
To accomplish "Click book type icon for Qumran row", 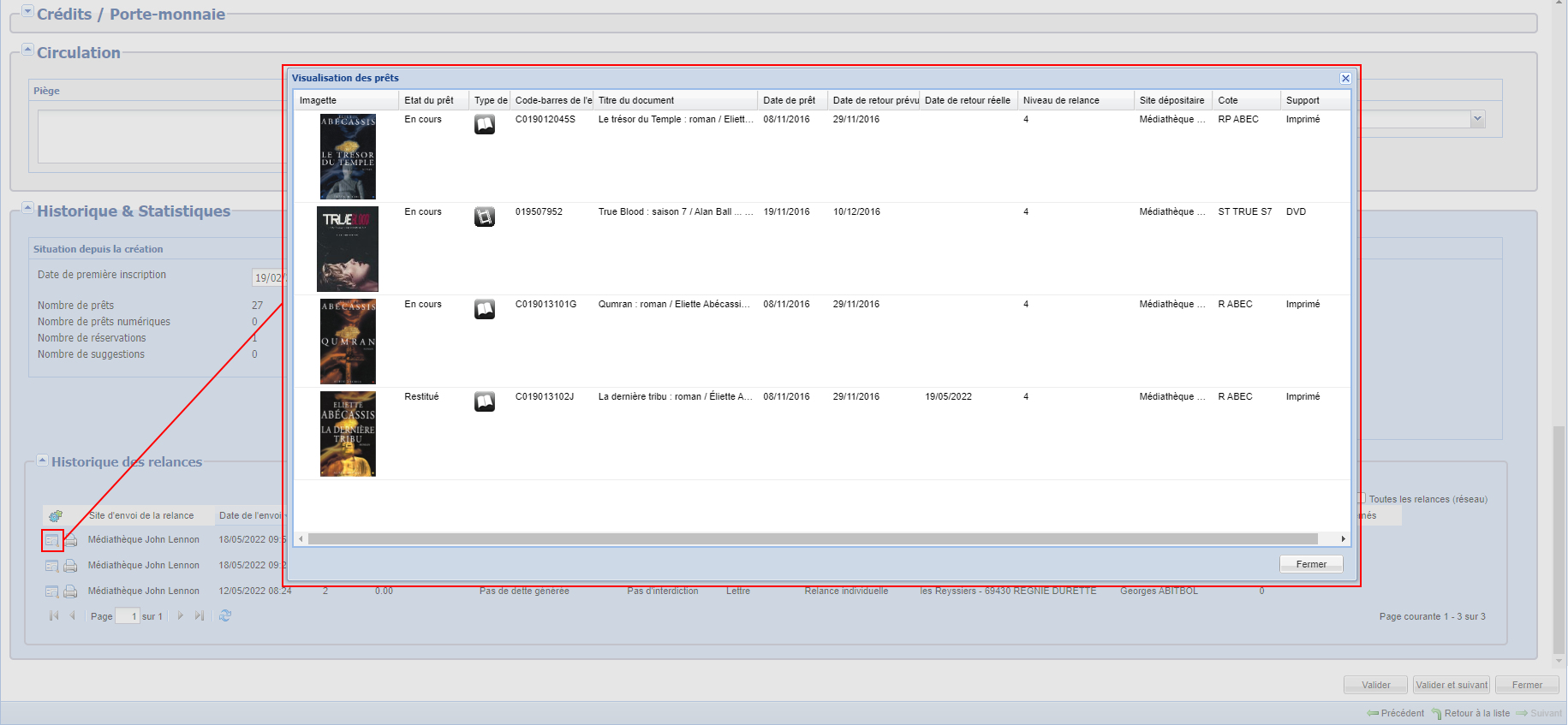I will coord(485,309).
